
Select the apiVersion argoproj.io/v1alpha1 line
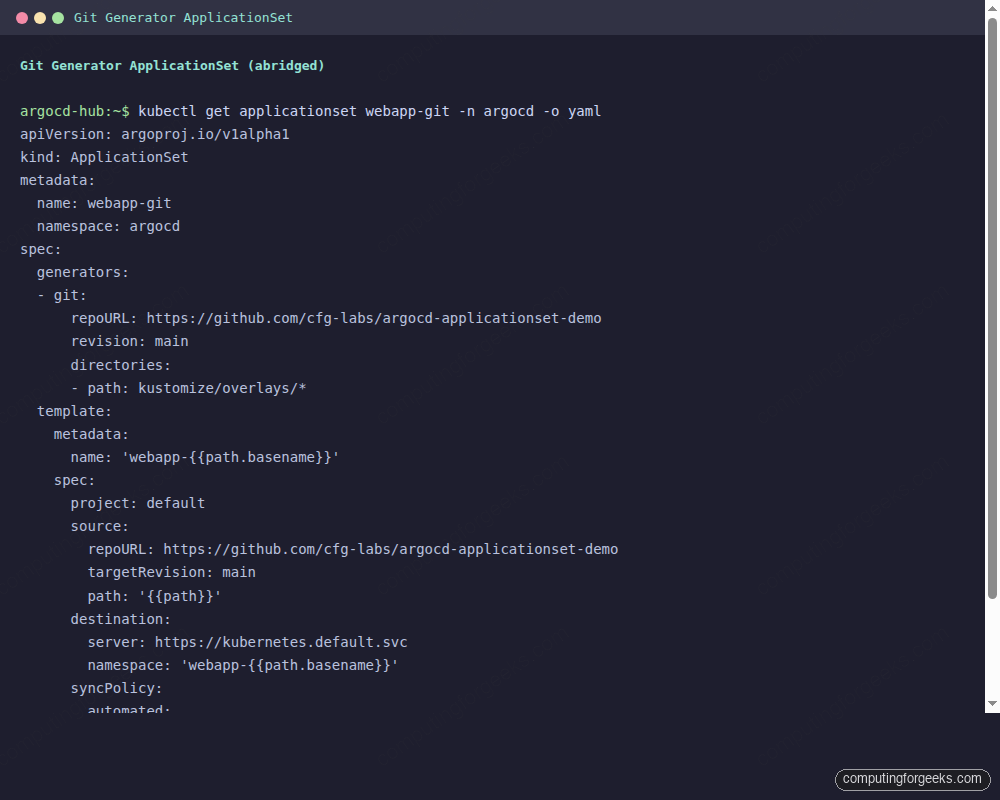coord(154,134)
